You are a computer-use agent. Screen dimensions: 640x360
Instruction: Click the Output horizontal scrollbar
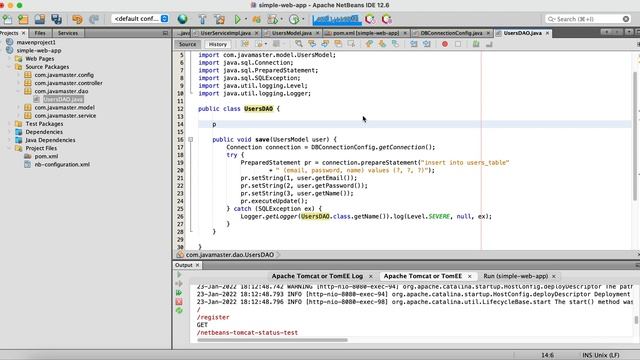click(x=273, y=340)
